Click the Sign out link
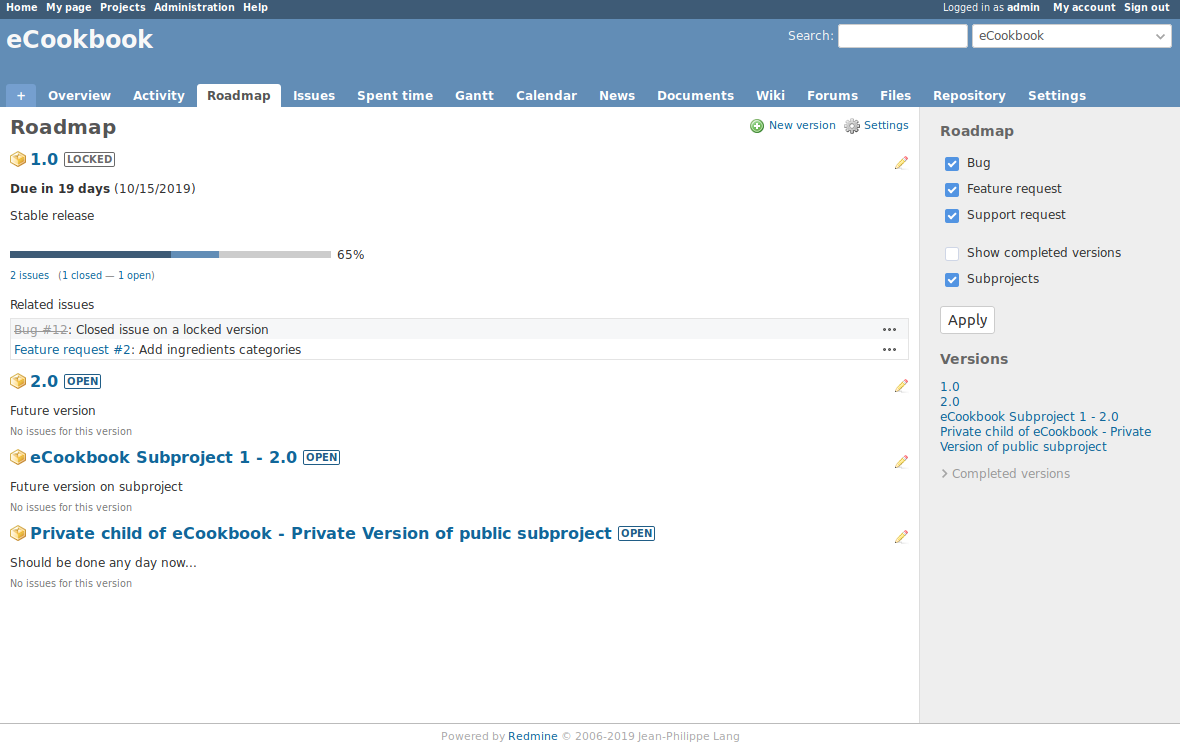The height and width of the screenshot is (747, 1180). tap(1147, 8)
